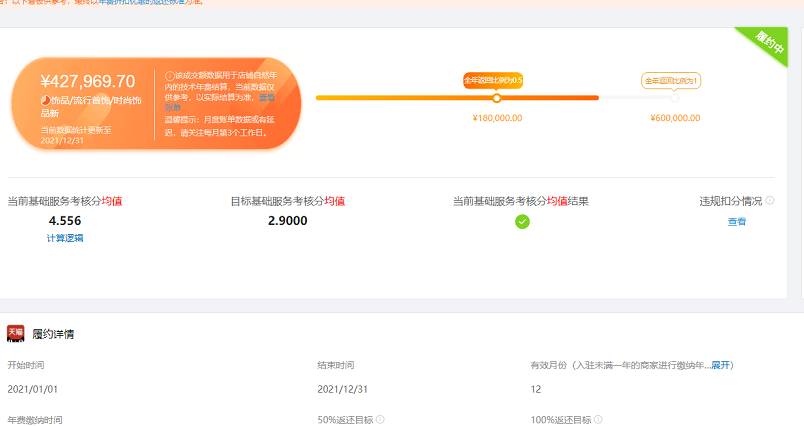Screen dimensions: 804x426
Task: Click the 年费缴纳时间 label
Action: pyautogui.click(x=35, y=420)
